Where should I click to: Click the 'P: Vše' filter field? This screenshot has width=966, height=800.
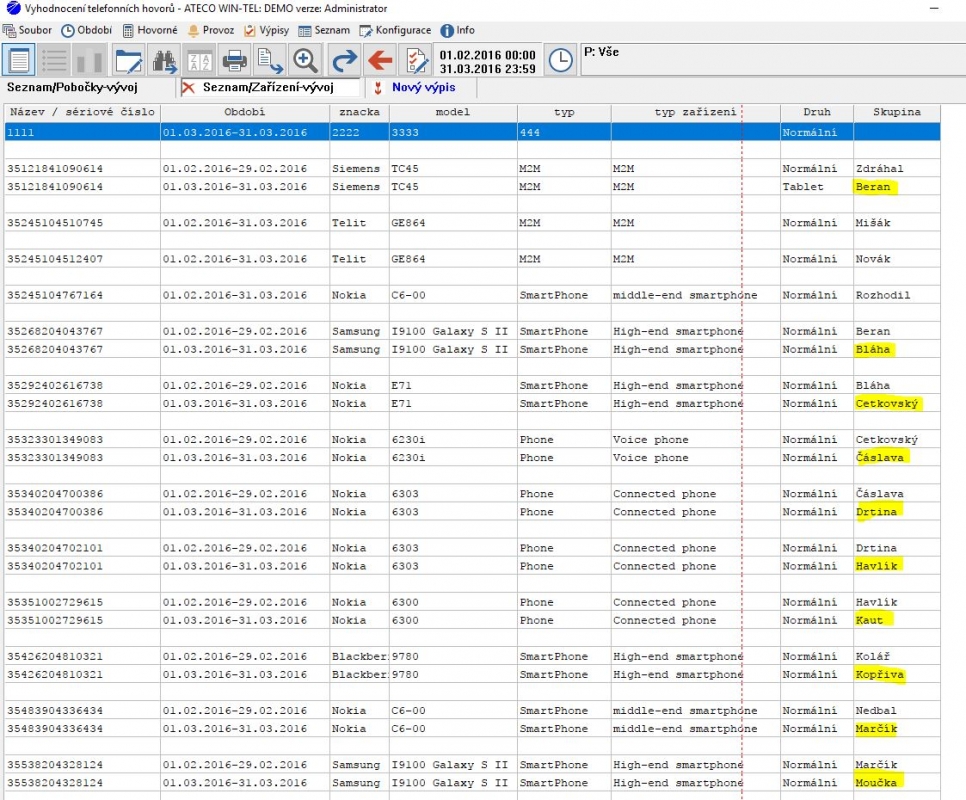773,60
